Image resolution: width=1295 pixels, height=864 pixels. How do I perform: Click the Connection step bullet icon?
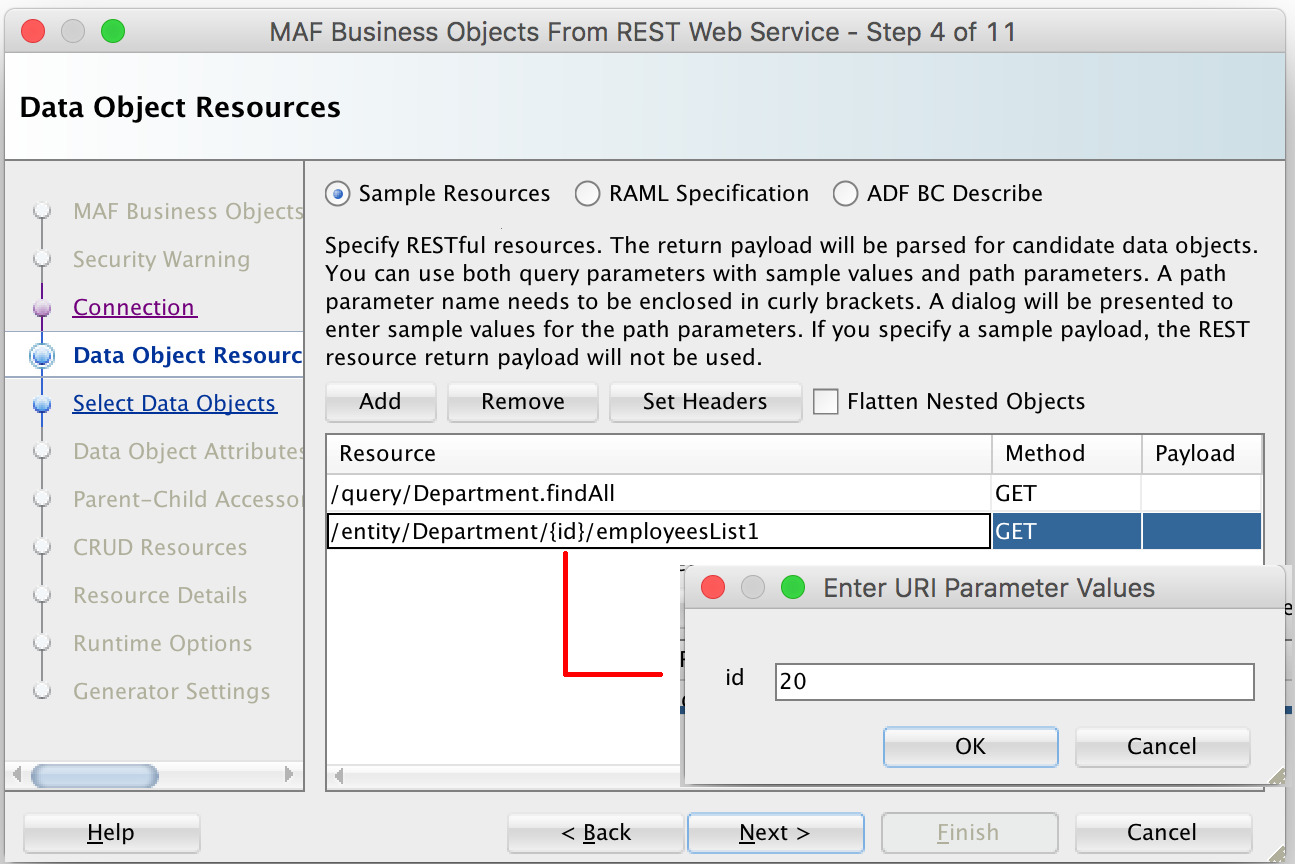pyautogui.click(x=42, y=308)
